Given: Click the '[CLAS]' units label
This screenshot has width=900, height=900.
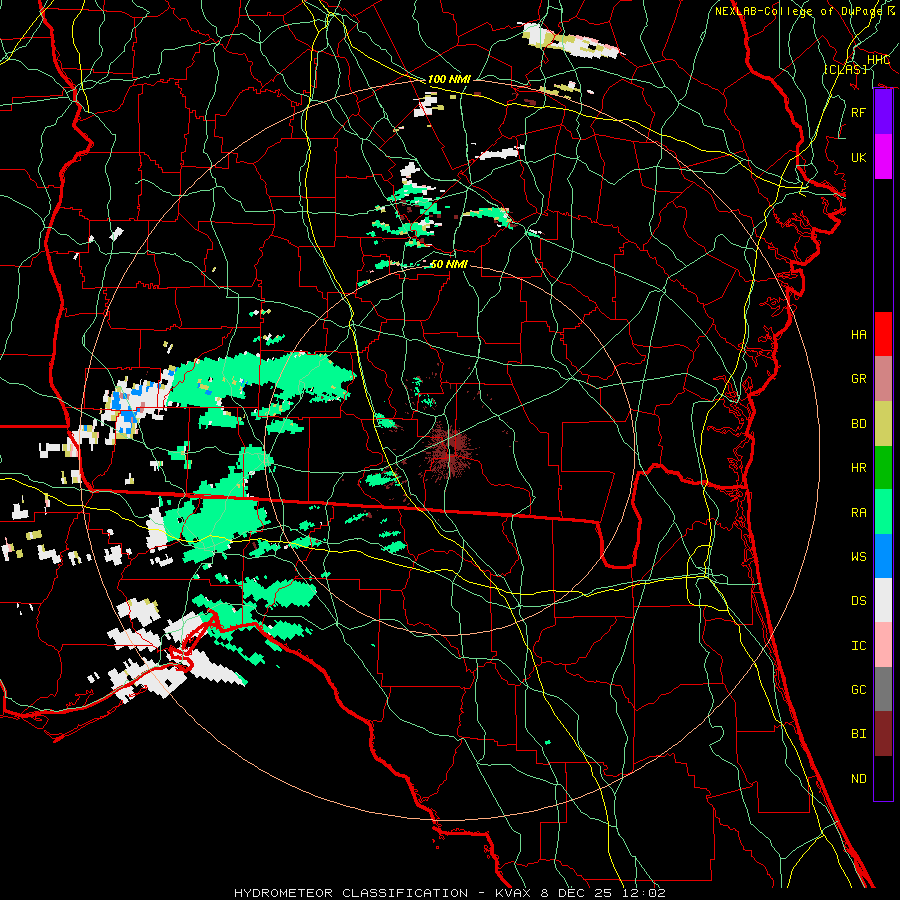Looking at the screenshot, I should click(x=846, y=69).
